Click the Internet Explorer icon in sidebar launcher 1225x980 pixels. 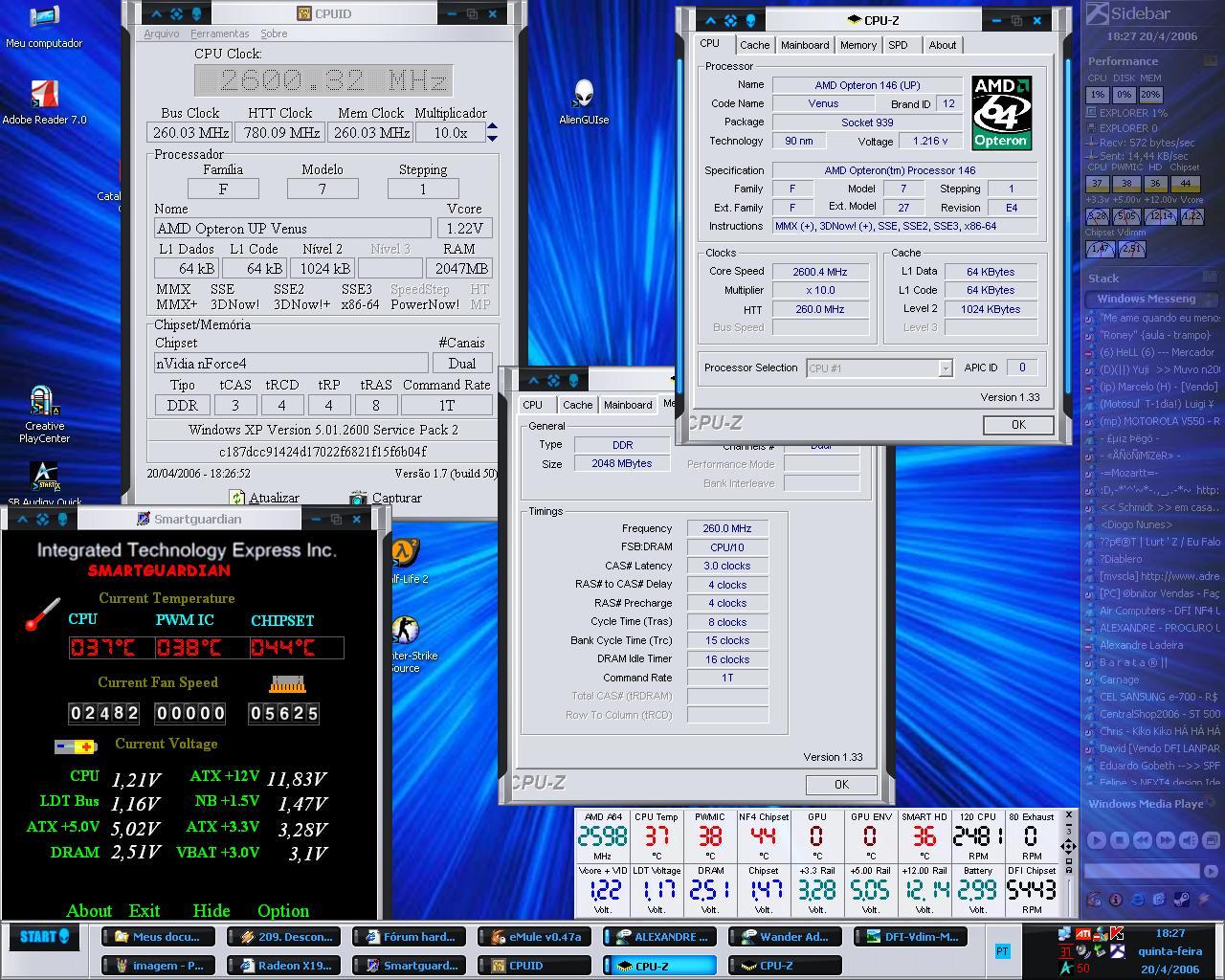point(1137,900)
